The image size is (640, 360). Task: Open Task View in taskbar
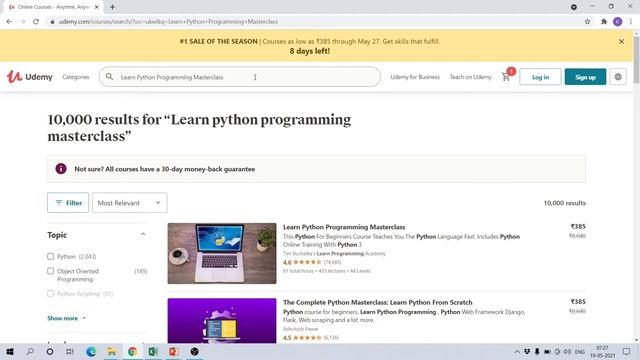pyautogui.click(x=70, y=351)
